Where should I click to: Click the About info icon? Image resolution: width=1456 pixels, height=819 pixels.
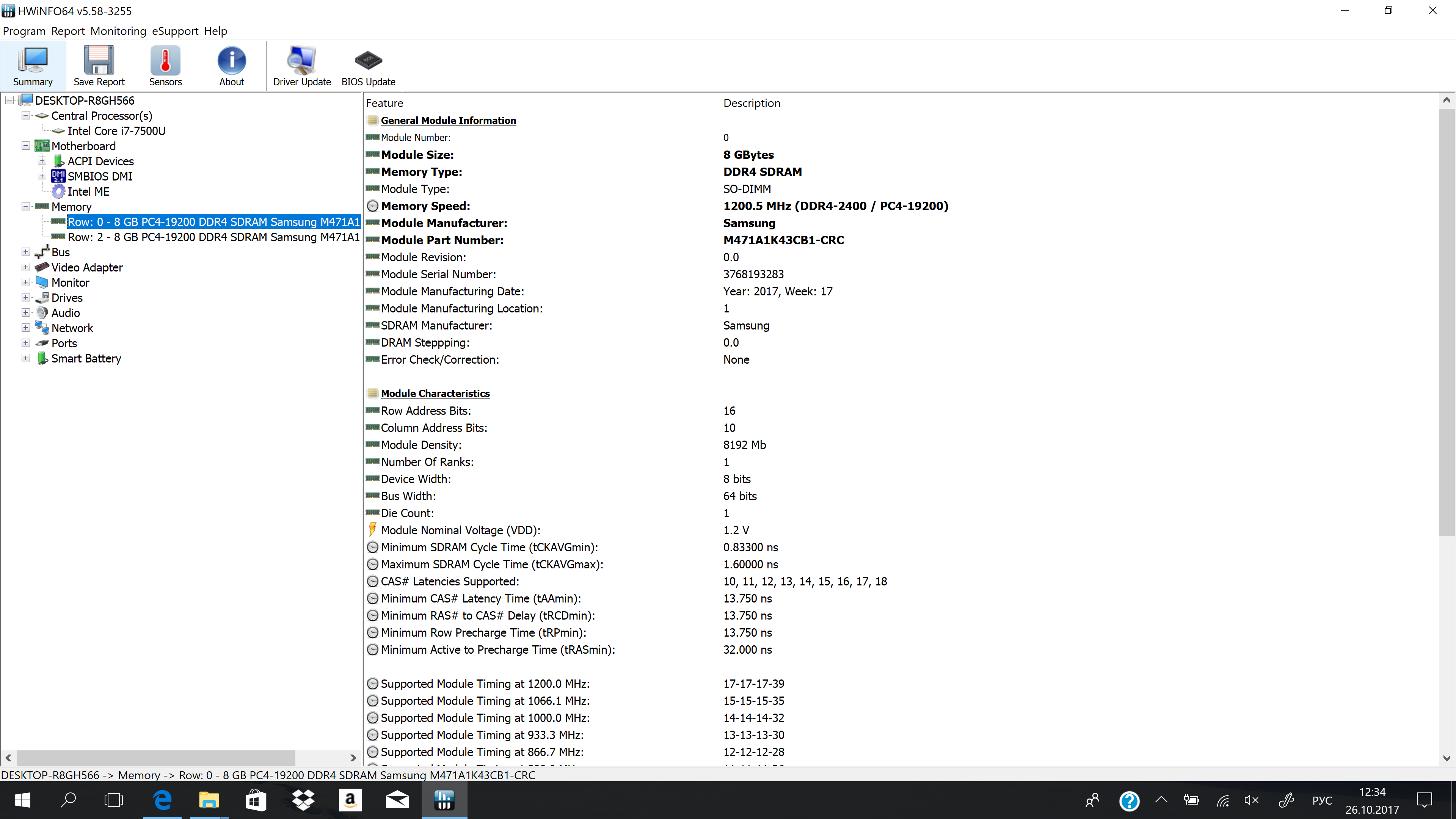pos(232,66)
